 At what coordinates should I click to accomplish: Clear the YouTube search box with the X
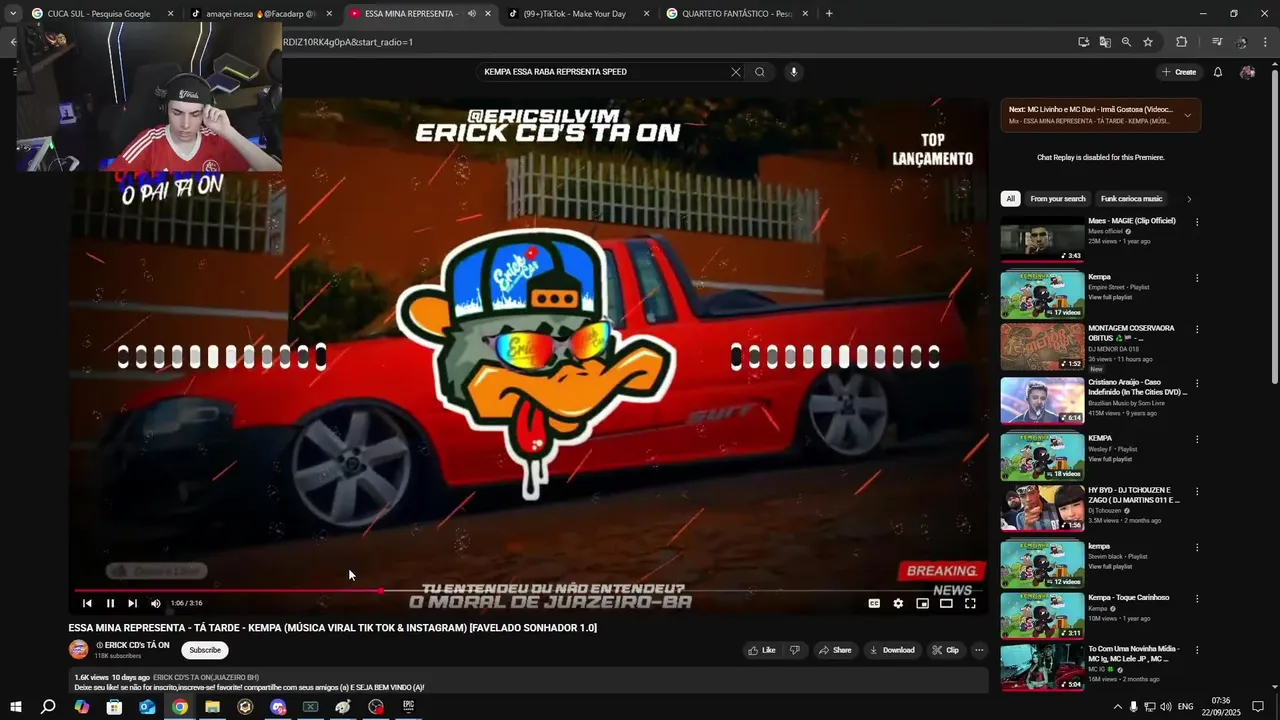(736, 72)
